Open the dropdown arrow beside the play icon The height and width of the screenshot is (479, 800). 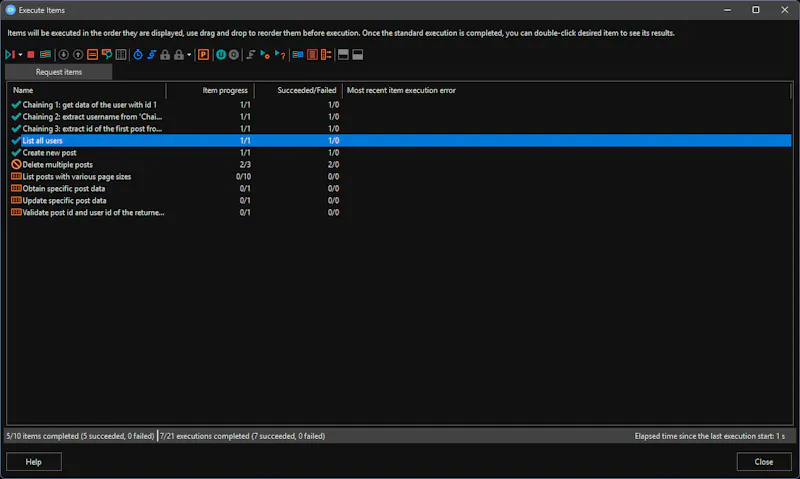click(20, 55)
